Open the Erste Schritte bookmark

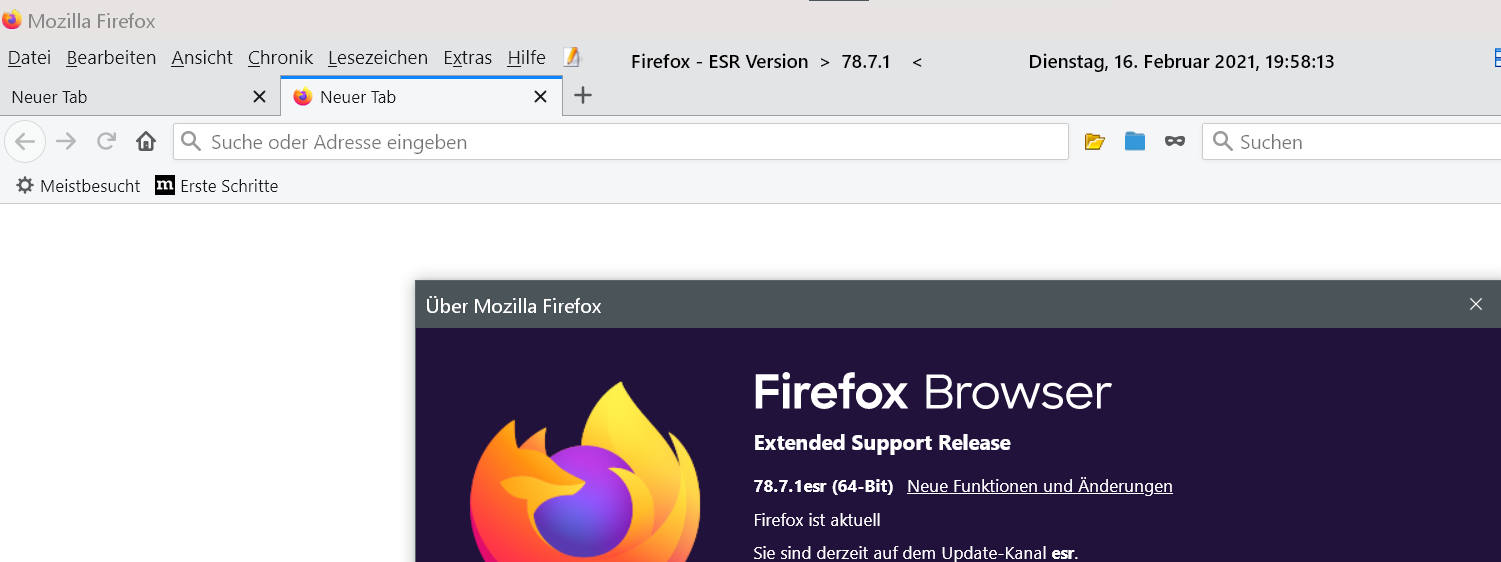(217, 186)
